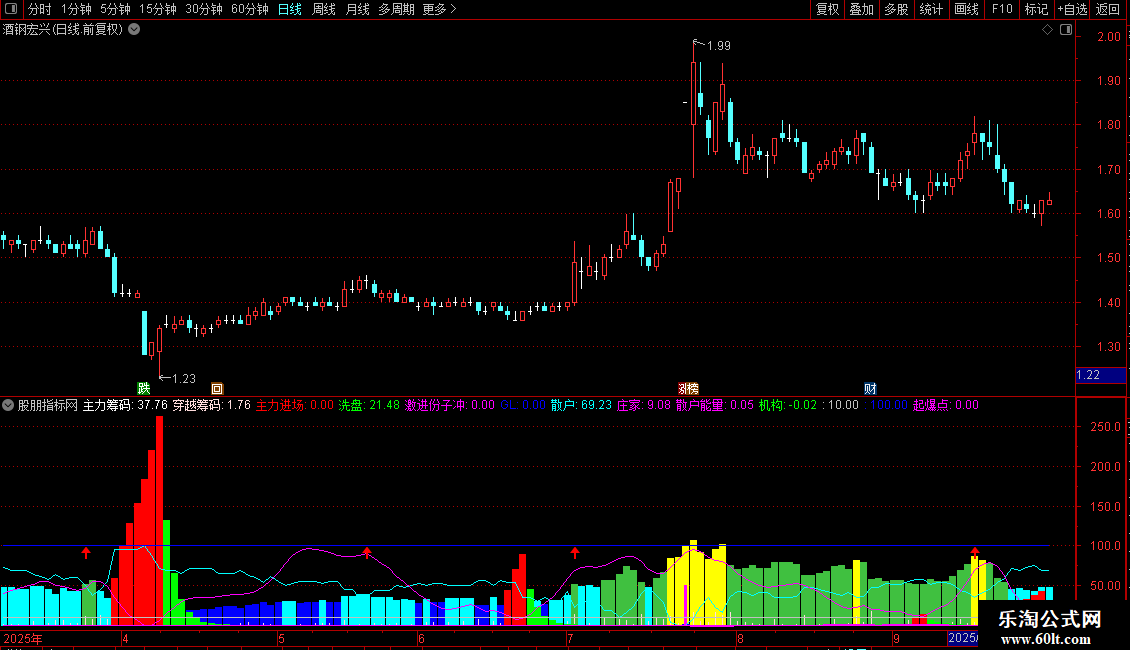
Task: Select the 30分钟 period tab
Action: [204, 9]
